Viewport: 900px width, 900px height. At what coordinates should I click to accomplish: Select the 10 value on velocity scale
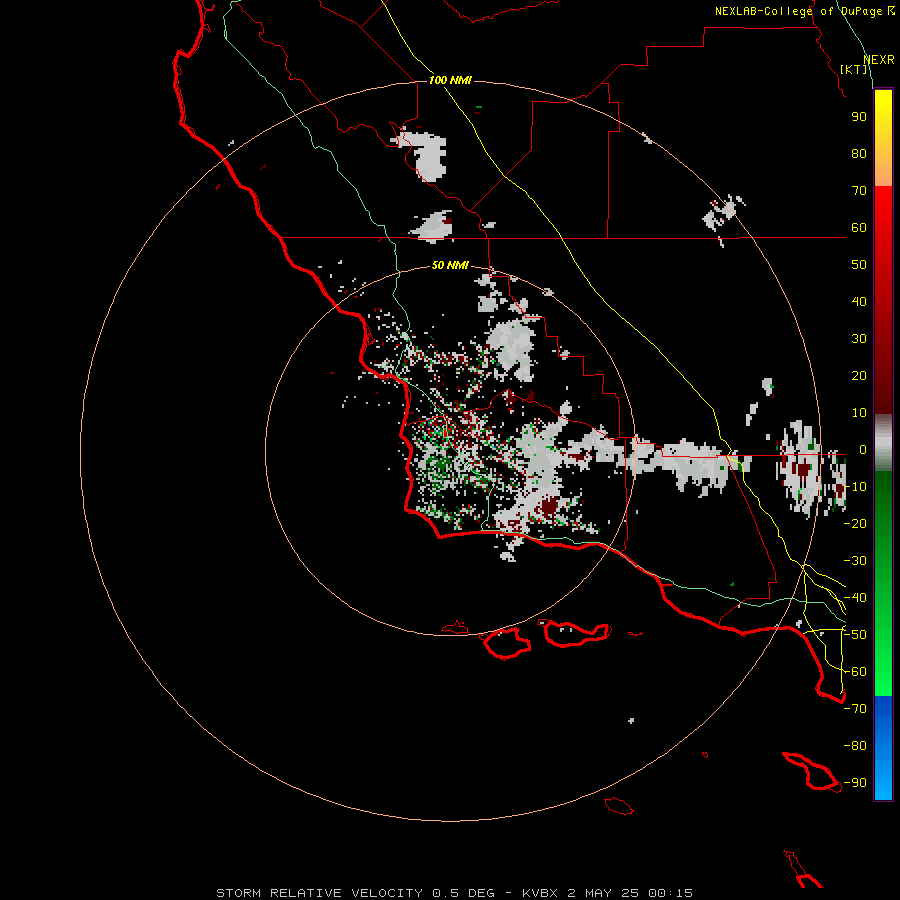point(859,413)
